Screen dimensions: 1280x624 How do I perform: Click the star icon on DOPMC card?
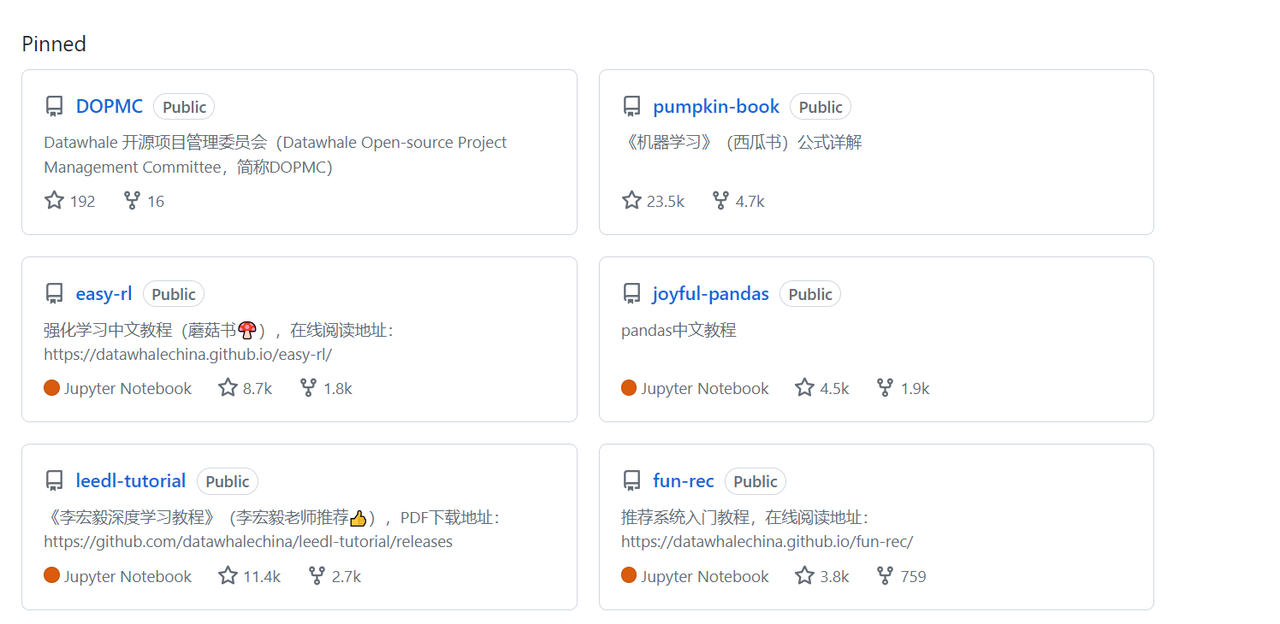55,201
